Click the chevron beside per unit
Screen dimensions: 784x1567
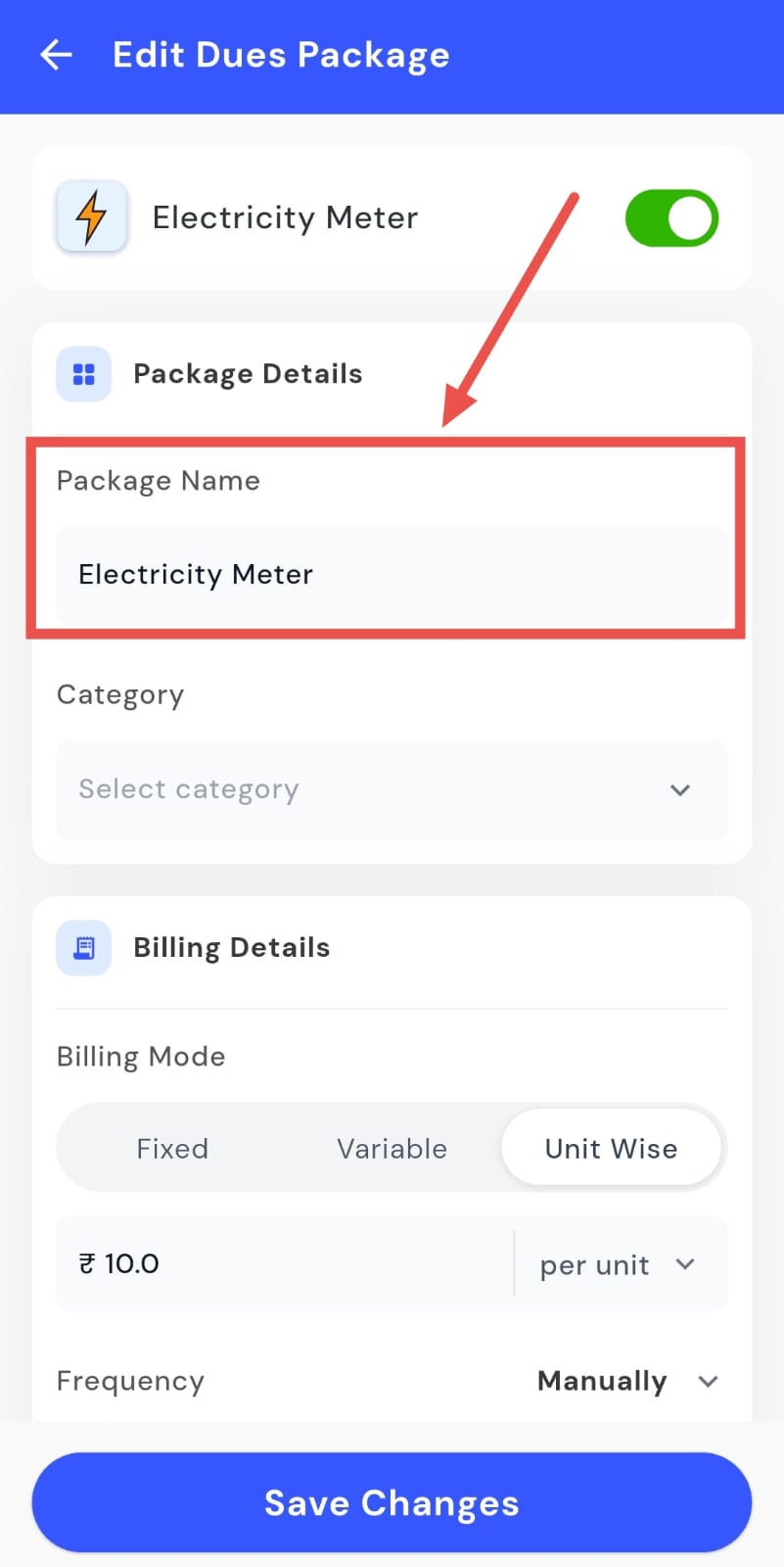[685, 1264]
